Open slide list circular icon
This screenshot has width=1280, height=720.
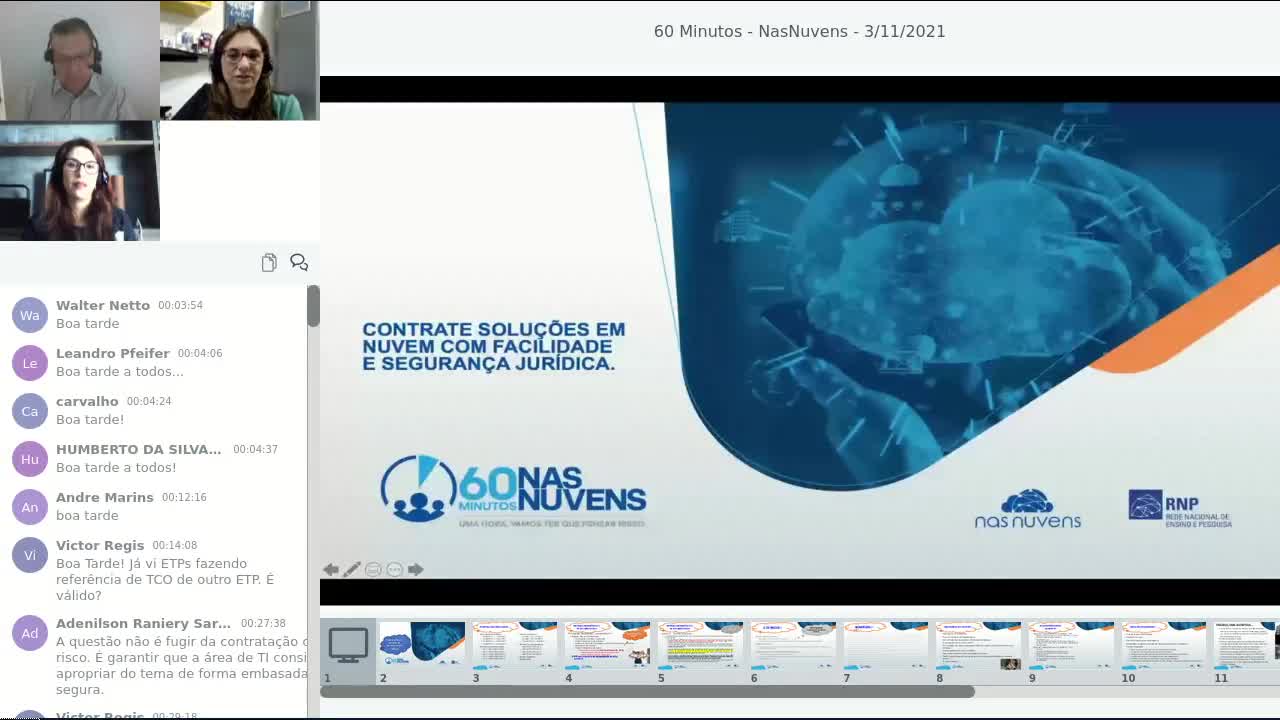(373, 569)
